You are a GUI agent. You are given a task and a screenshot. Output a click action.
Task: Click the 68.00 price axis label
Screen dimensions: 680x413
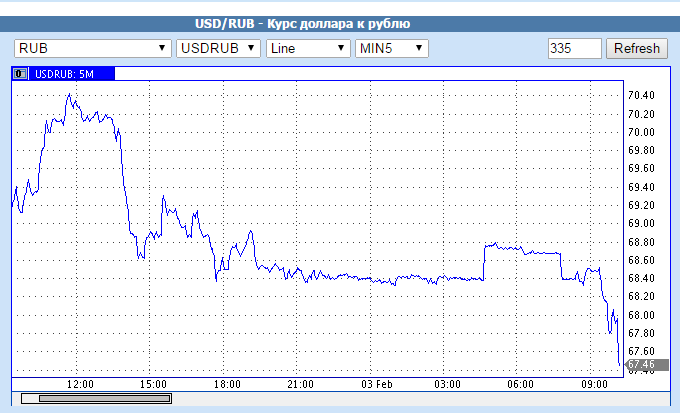click(x=640, y=315)
